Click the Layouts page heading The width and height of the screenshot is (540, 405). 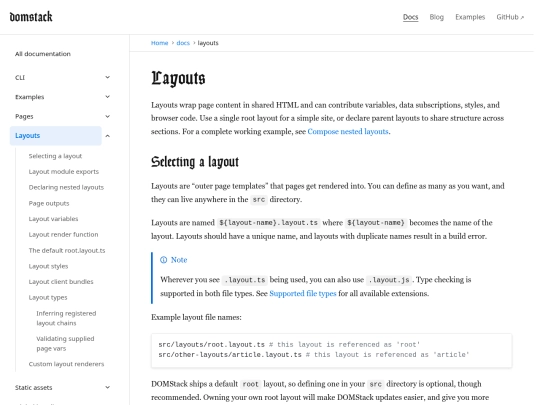178,78
